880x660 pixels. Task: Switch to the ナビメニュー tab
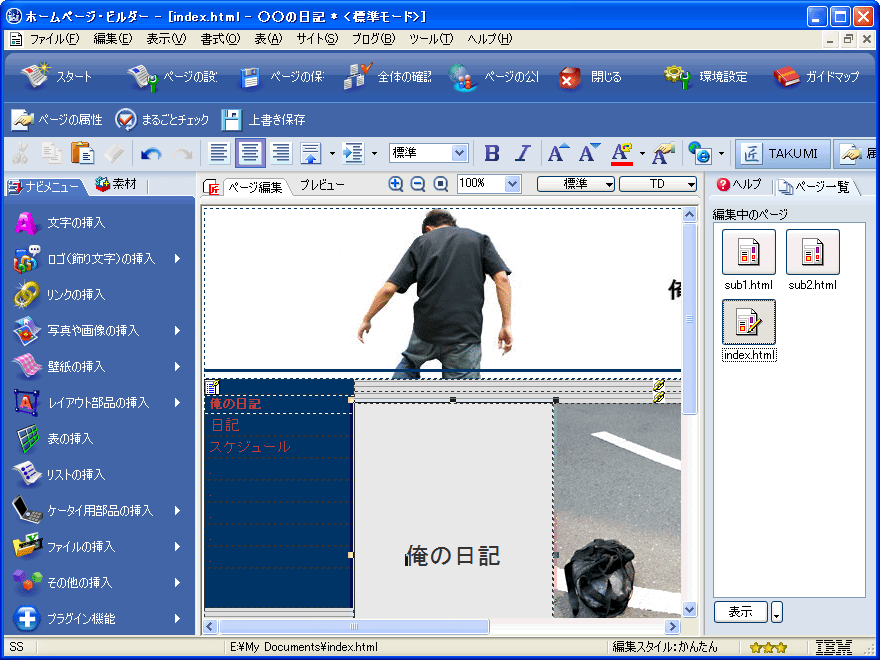point(45,186)
